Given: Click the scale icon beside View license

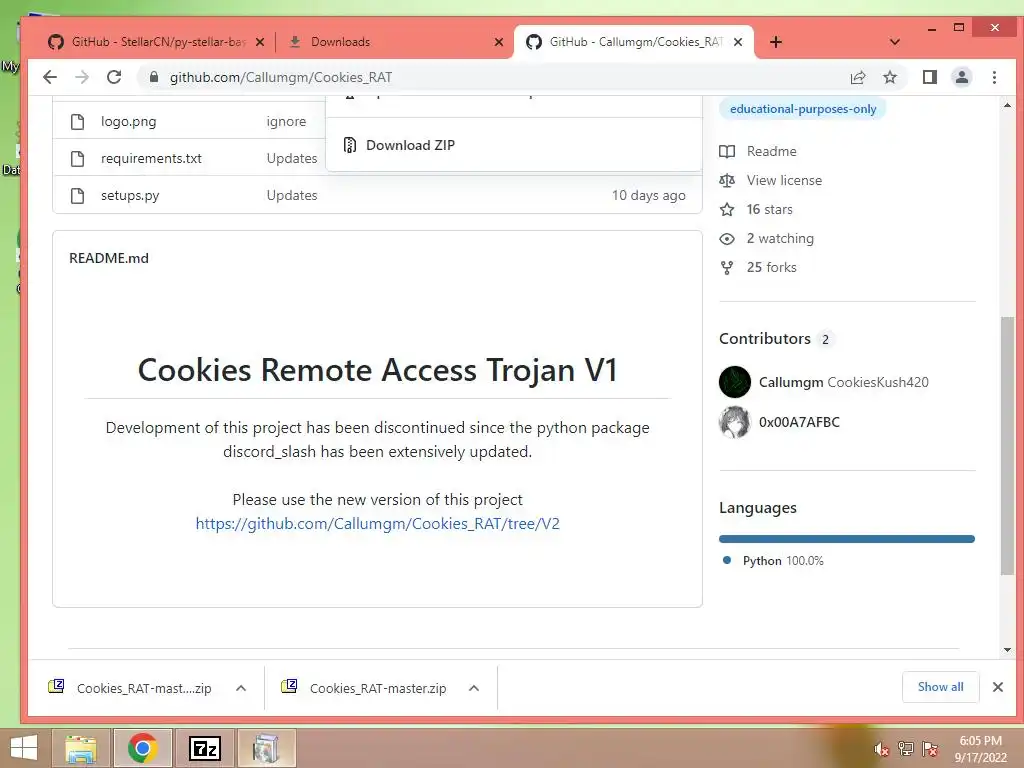Looking at the screenshot, I should click(727, 180).
